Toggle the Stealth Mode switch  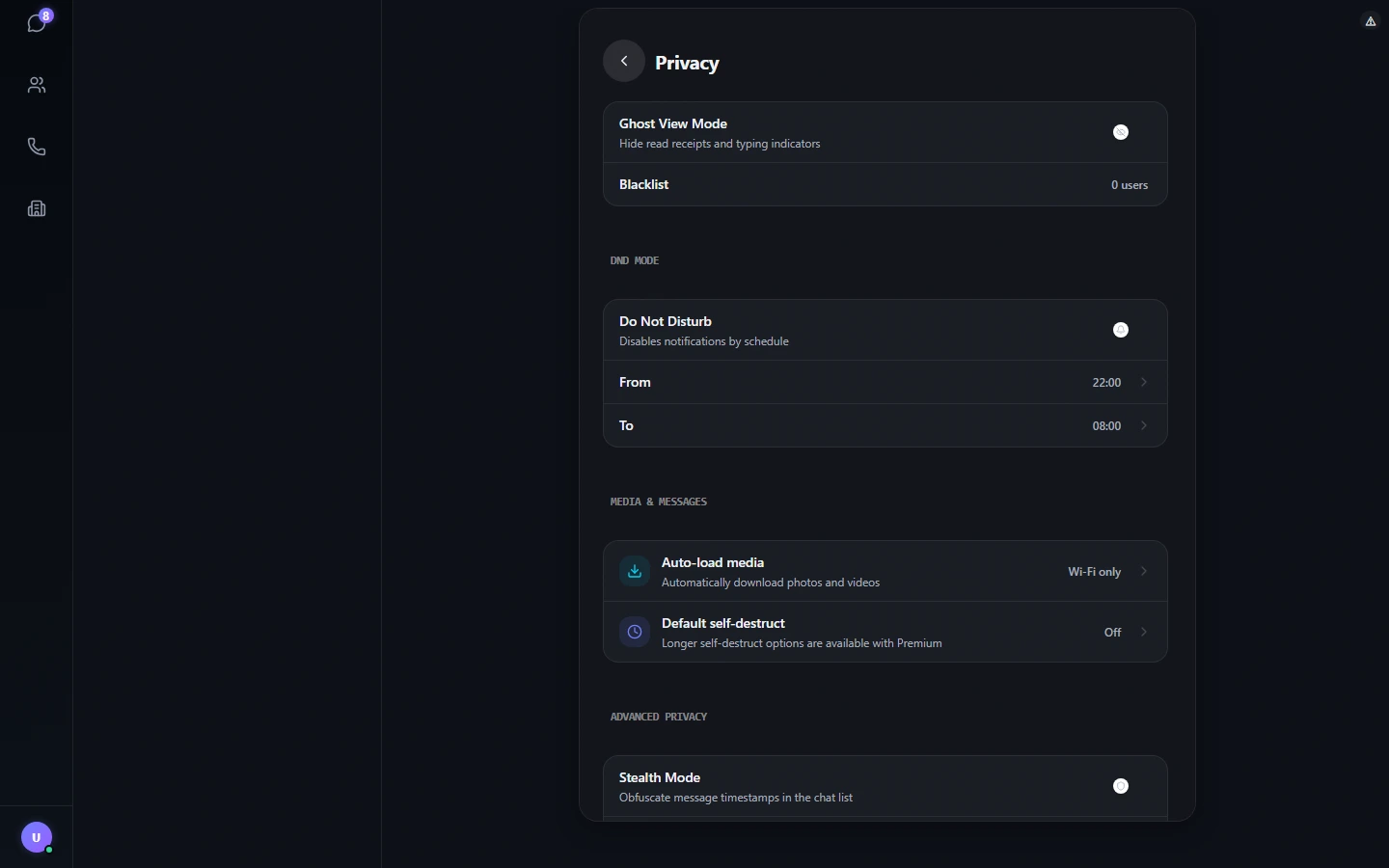[x=1121, y=786]
